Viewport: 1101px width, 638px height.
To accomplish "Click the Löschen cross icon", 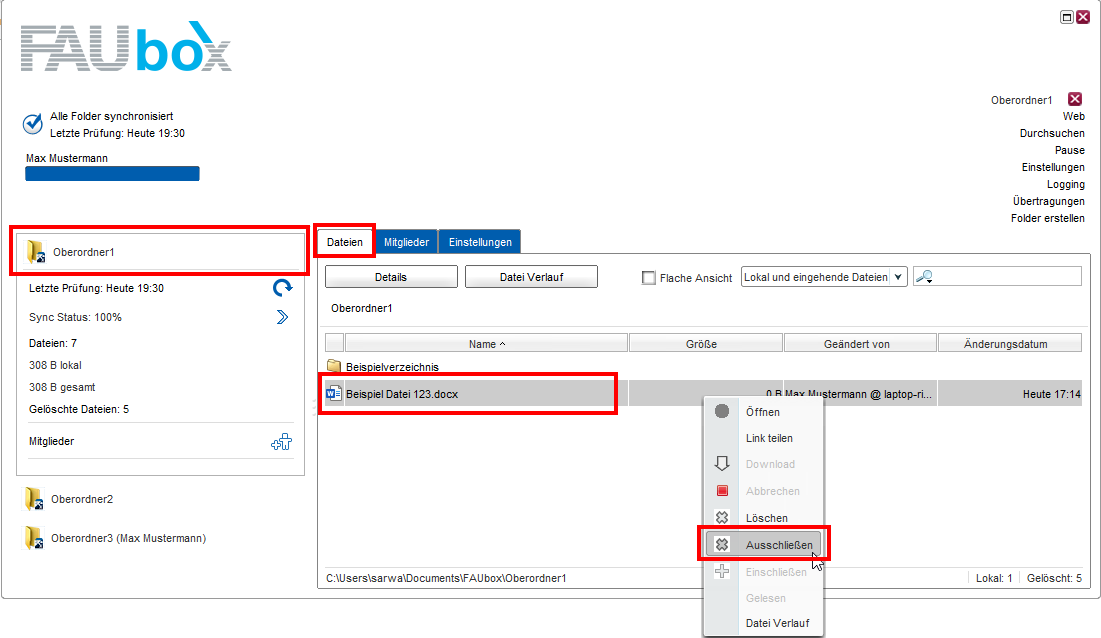I will click(722, 517).
